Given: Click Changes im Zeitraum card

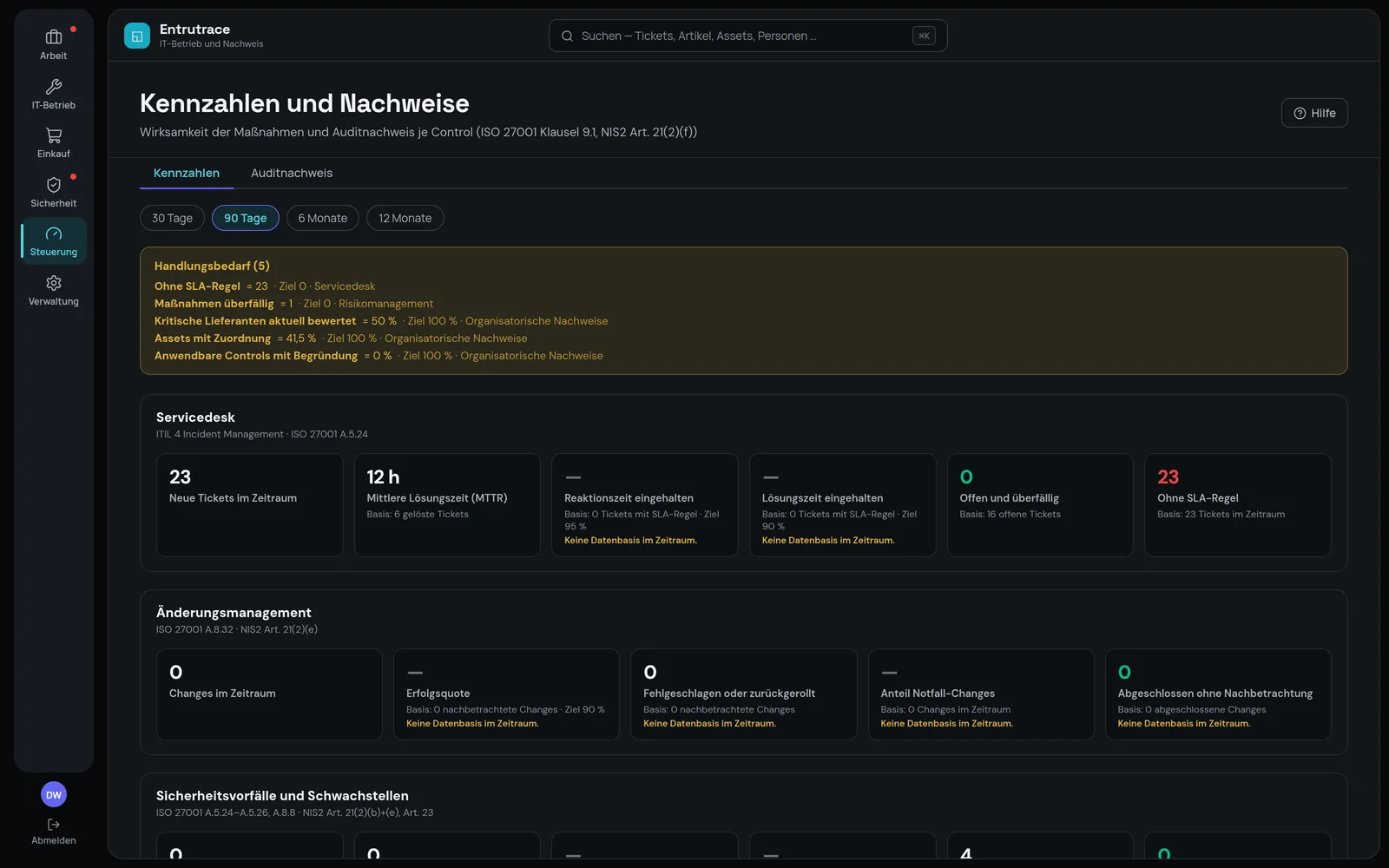Looking at the screenshot, I should (269, 694).
